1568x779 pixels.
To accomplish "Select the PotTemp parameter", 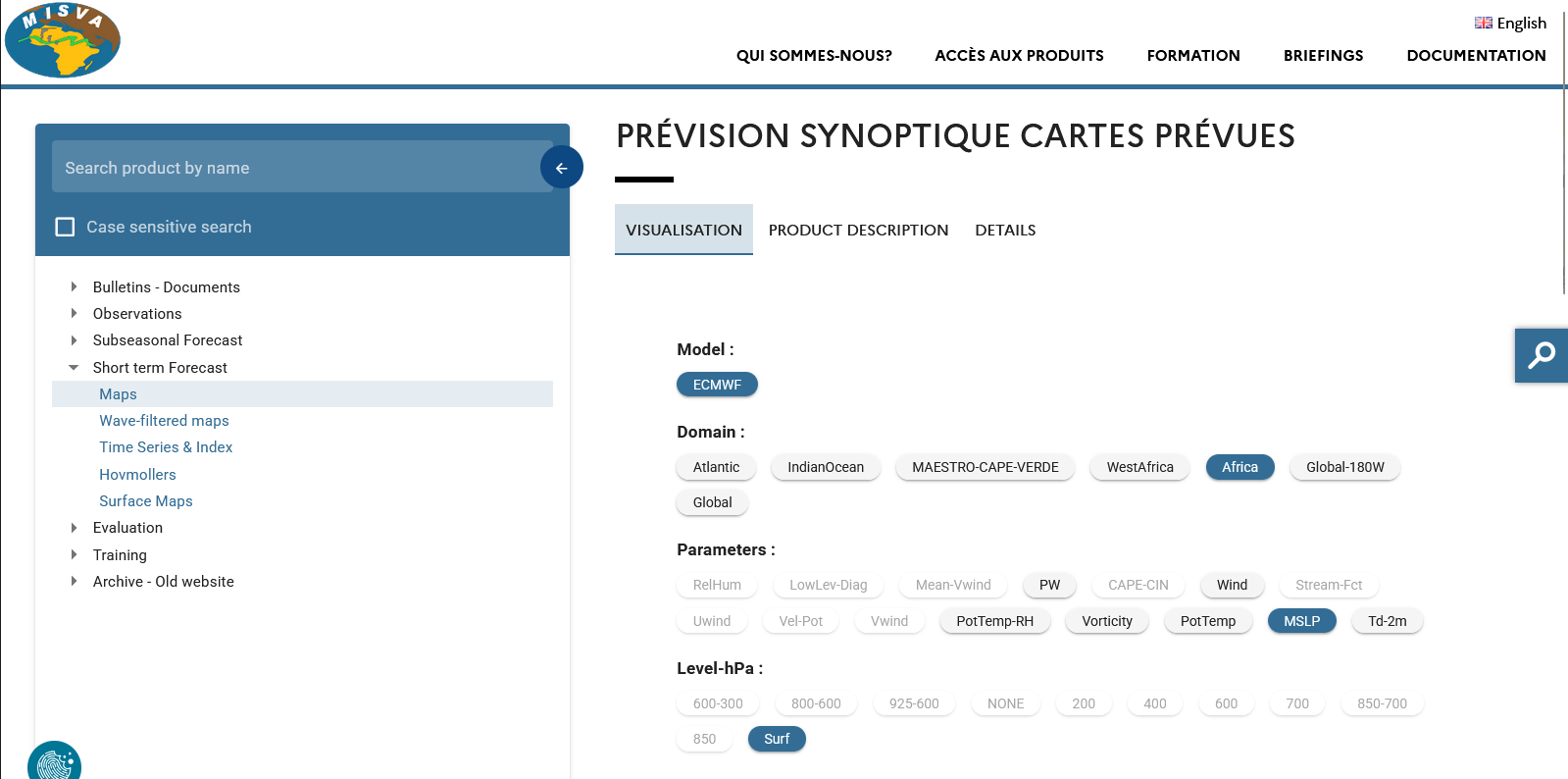I will 1208,621.
